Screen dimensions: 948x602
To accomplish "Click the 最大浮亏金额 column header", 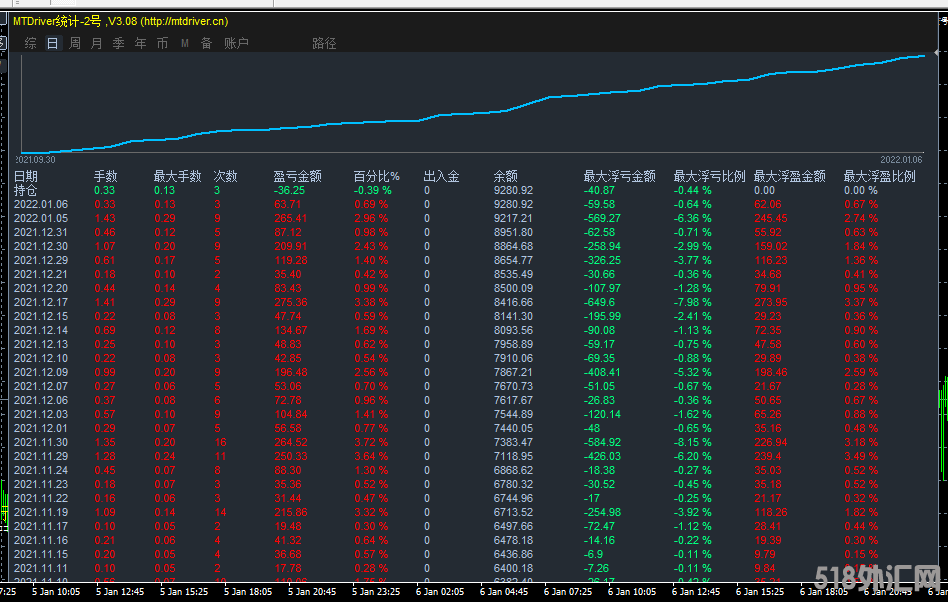I will coord(619,176).
